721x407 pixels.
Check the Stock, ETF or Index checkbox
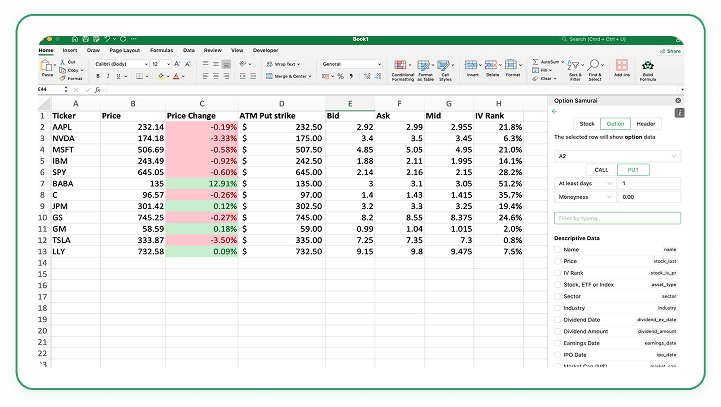click(x=557, y=285)
